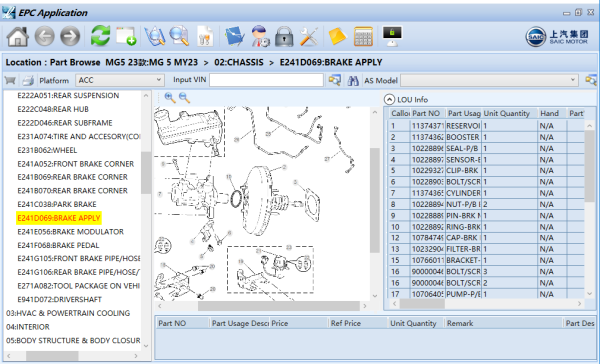Open the blue notebook icon
Screen dimensions: 600x364
click(x=235, y=36)
